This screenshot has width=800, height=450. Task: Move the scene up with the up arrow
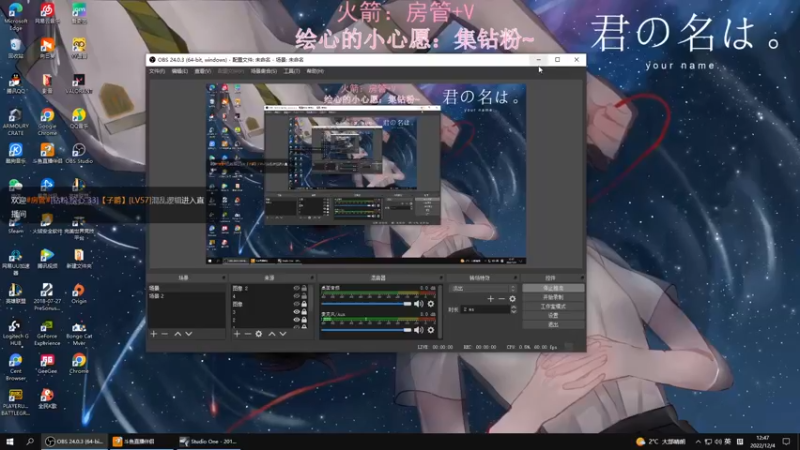pos(178,334)
